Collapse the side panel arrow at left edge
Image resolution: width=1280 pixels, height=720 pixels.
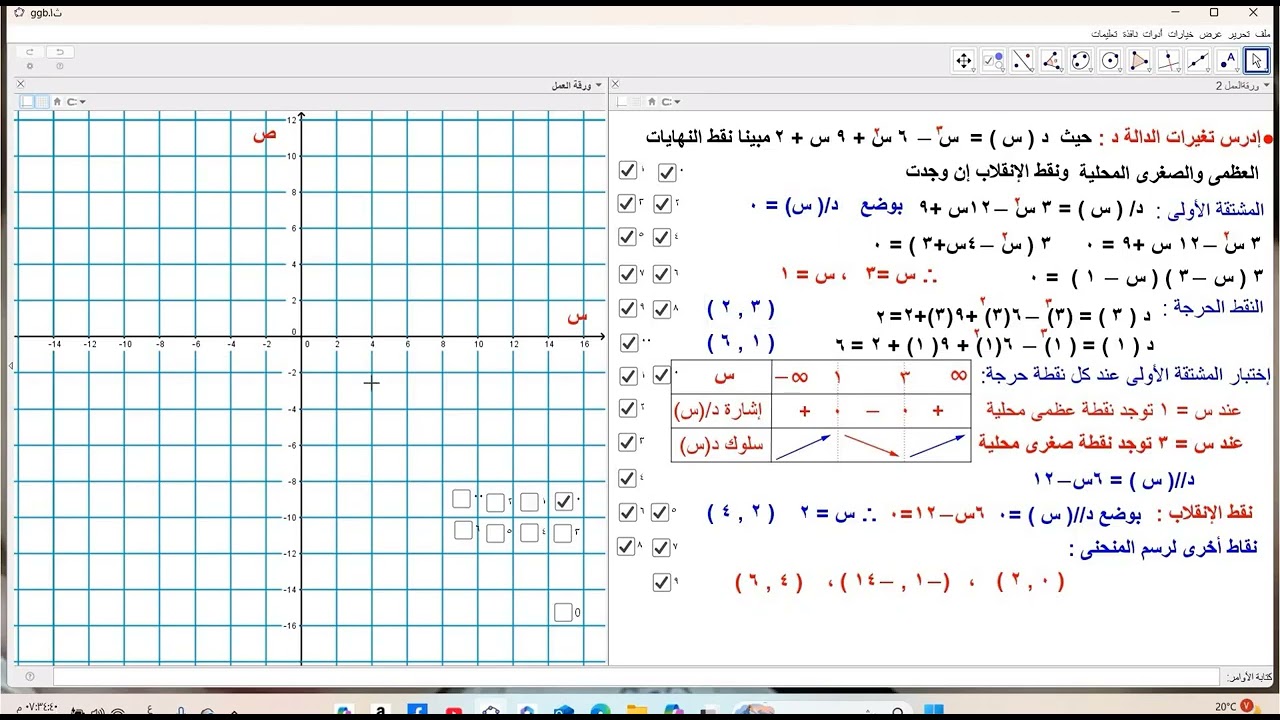(11, 366)
